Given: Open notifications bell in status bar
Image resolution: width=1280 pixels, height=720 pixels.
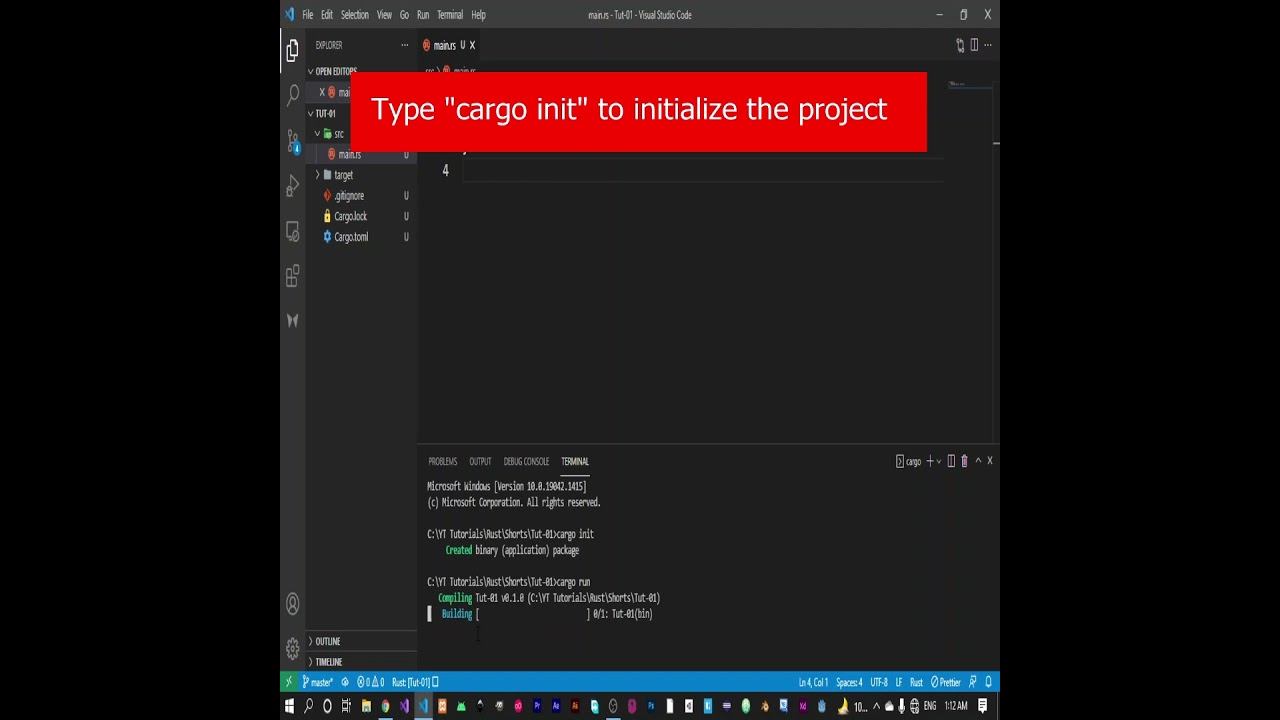Looking at the screenshot, I should click(990, 682).
